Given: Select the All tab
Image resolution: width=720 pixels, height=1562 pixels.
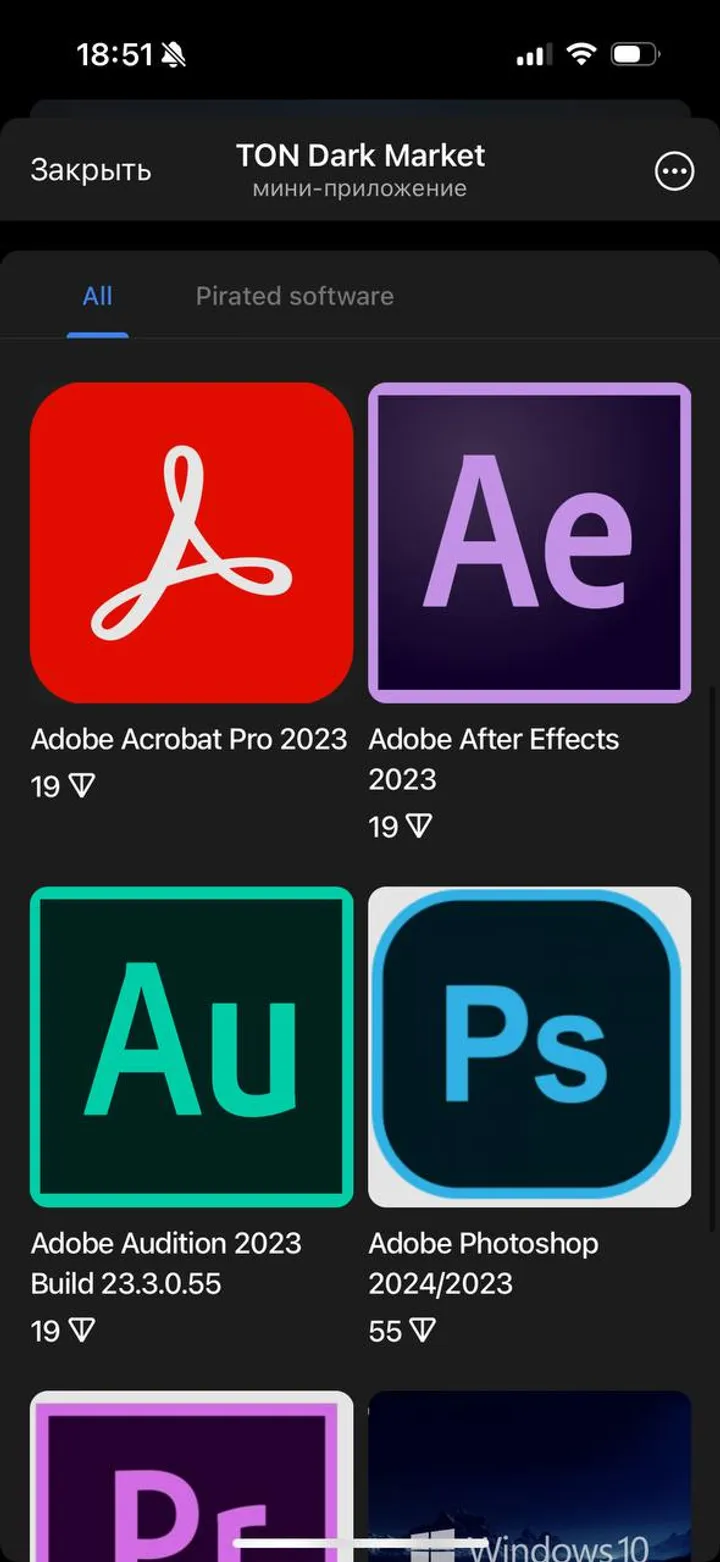Looking at the screenshot, I should coord(97,296).
